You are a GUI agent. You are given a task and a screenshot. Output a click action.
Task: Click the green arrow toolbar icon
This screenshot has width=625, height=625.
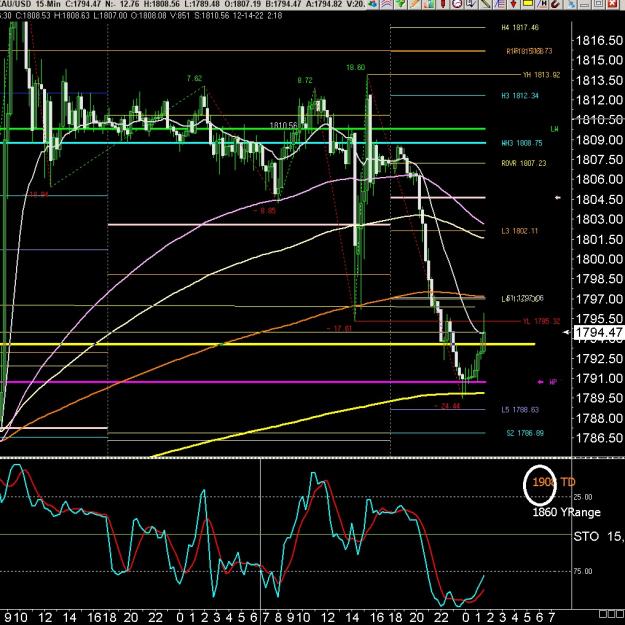pos(401,4)
